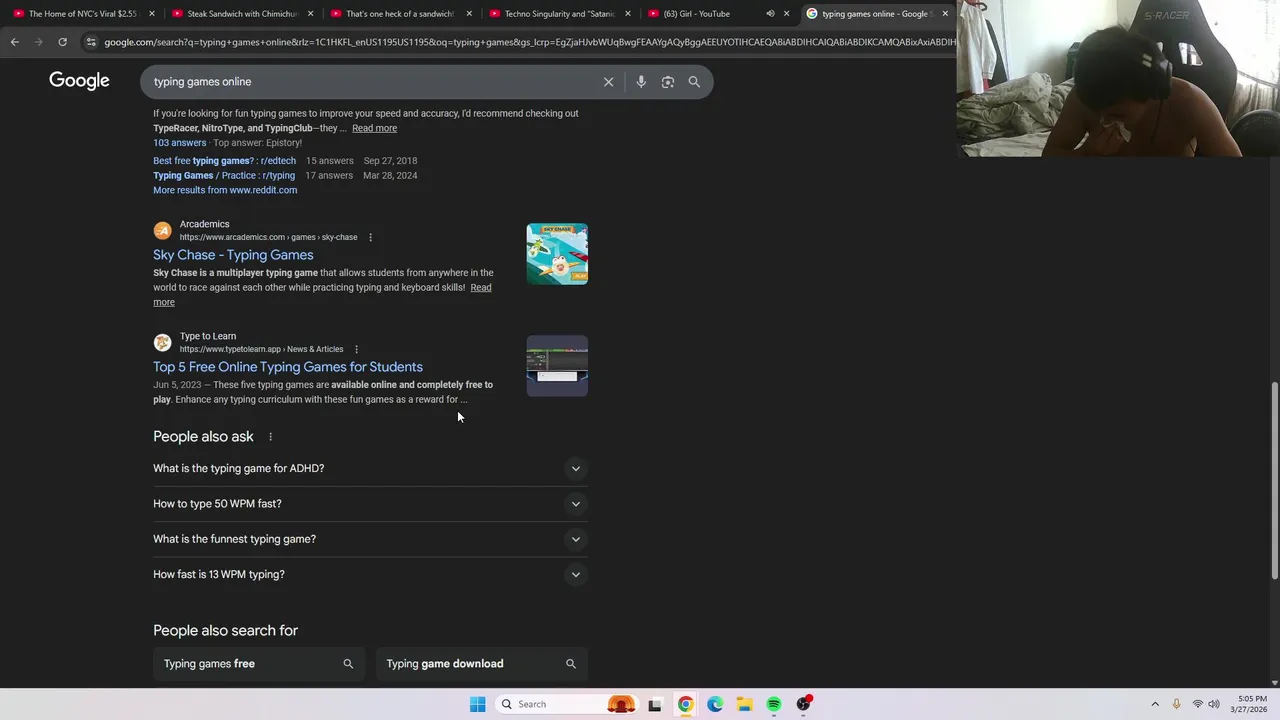Viewport: 1280px width, 720px height.
Task: Click the Type to Learn favicon
Action: (162, 343)
